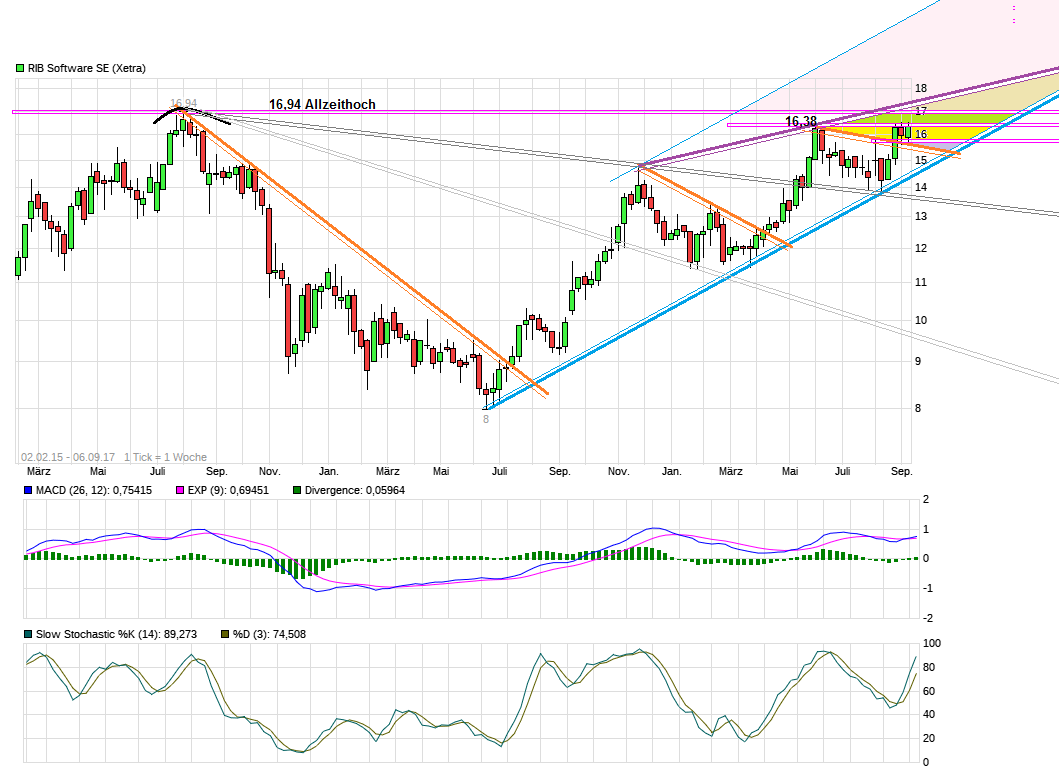Screen dimensions: 1059x768
Task: Click the olive %D (3) legend swatch
Action: click(226, 634)
